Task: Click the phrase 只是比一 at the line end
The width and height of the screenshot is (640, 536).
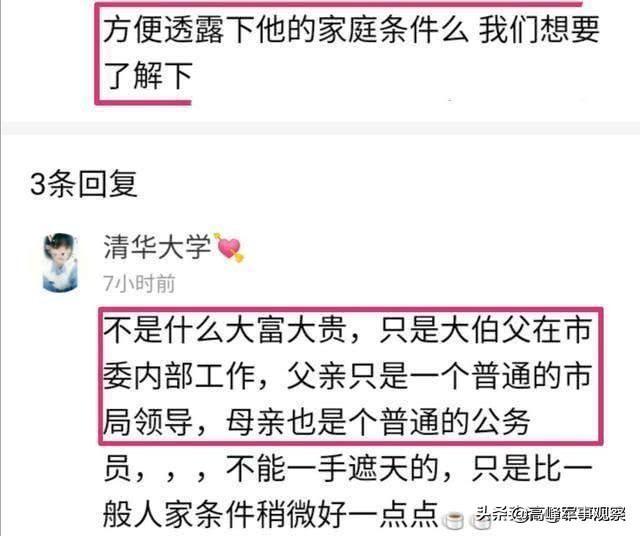Action: point(531,468)
